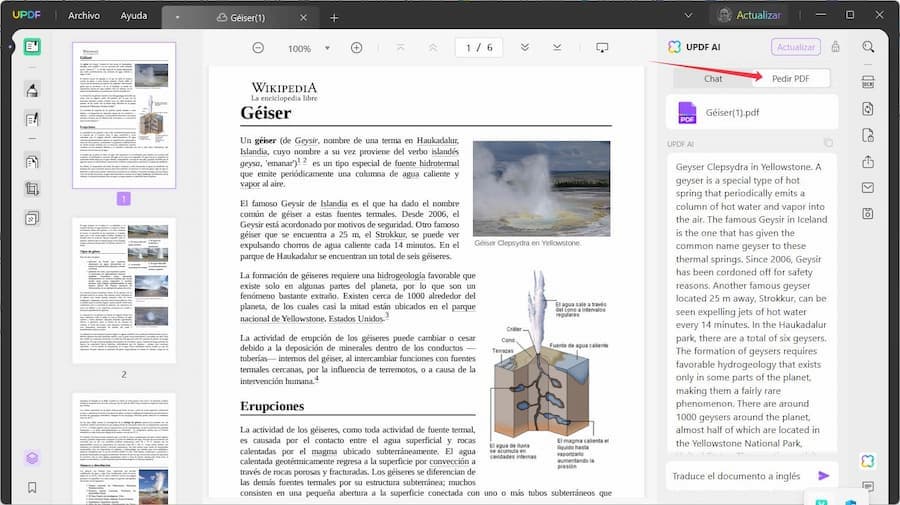The height and width of the screenshot is (505, 900).
Task: Open the Protect PDF lock-page icon
Action: click(x=868, y=135)
